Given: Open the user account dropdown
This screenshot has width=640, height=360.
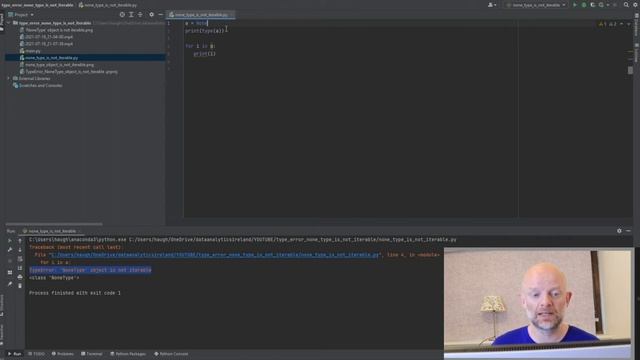Looking at the screenshot, I should click(x=492, y=5).
